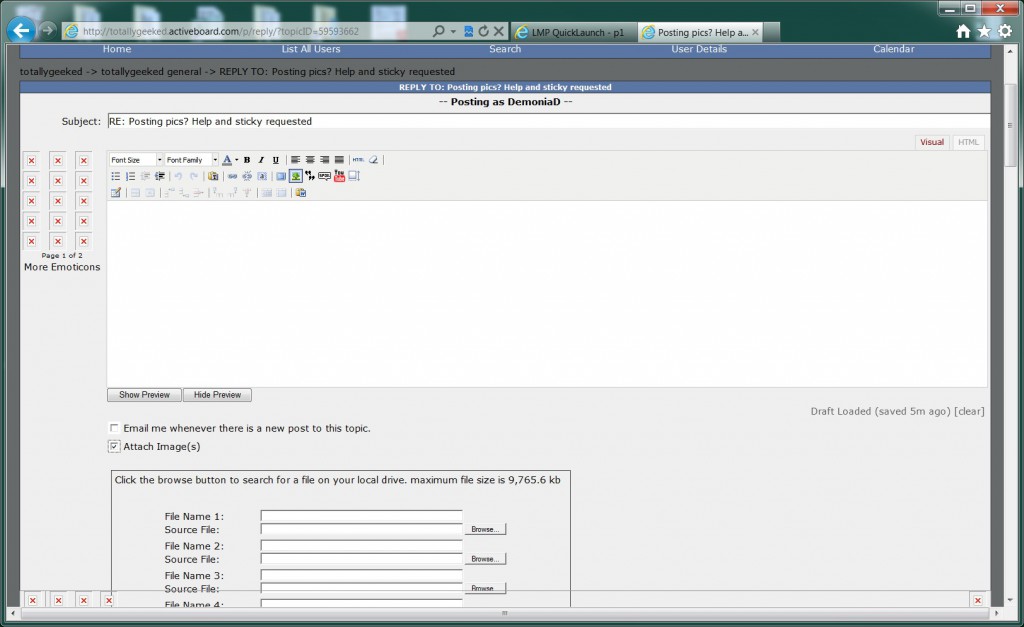The width and height of the screenshot is (1024, 627).
Task: Insert a bulleted unordered list
Action: coord(116,176)
